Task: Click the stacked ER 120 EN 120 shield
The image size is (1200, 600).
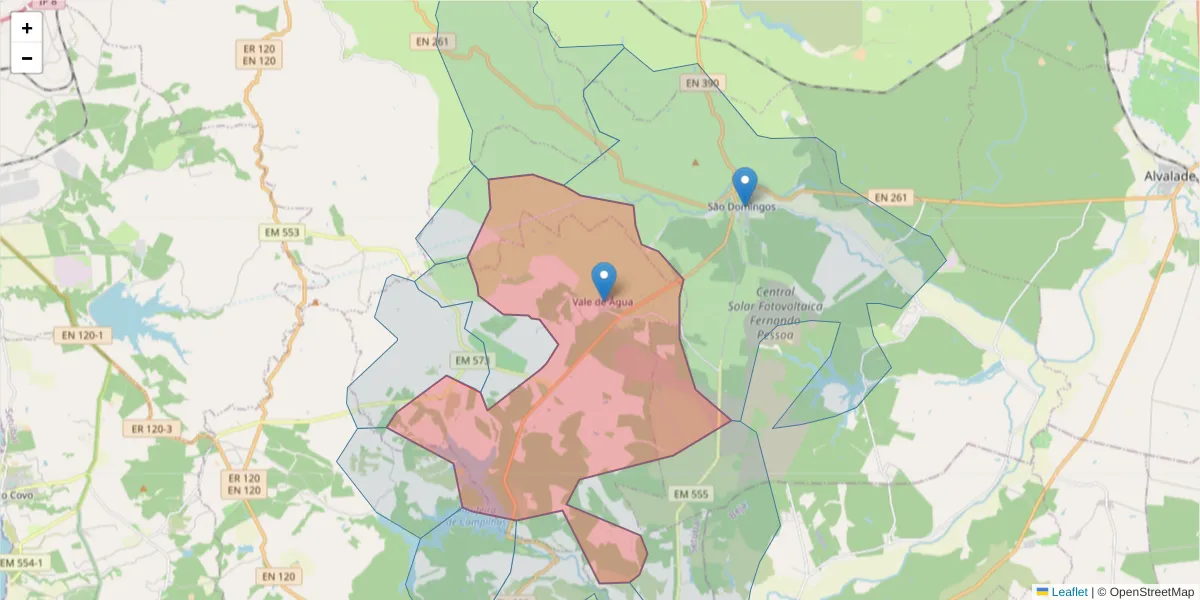Action: pos(257,52)
